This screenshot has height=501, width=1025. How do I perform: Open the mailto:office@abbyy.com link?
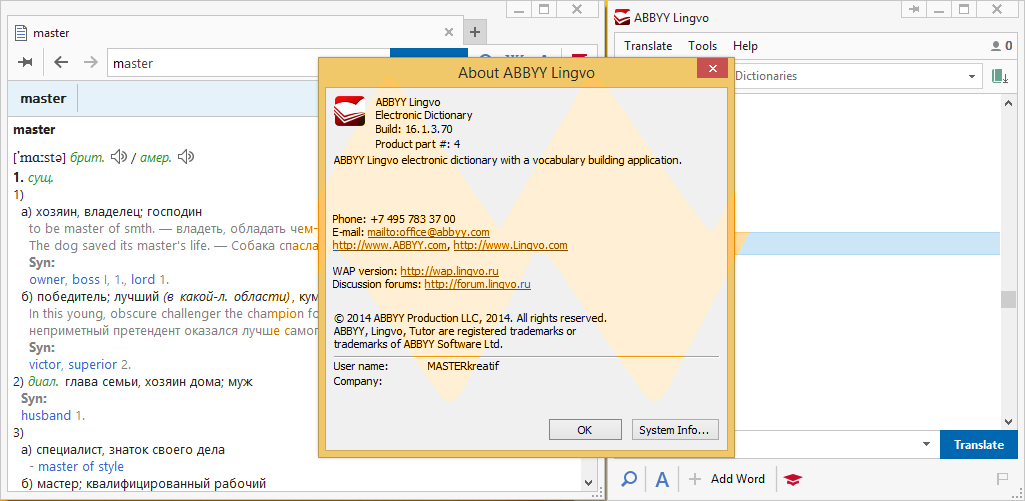tap(428, 232)
